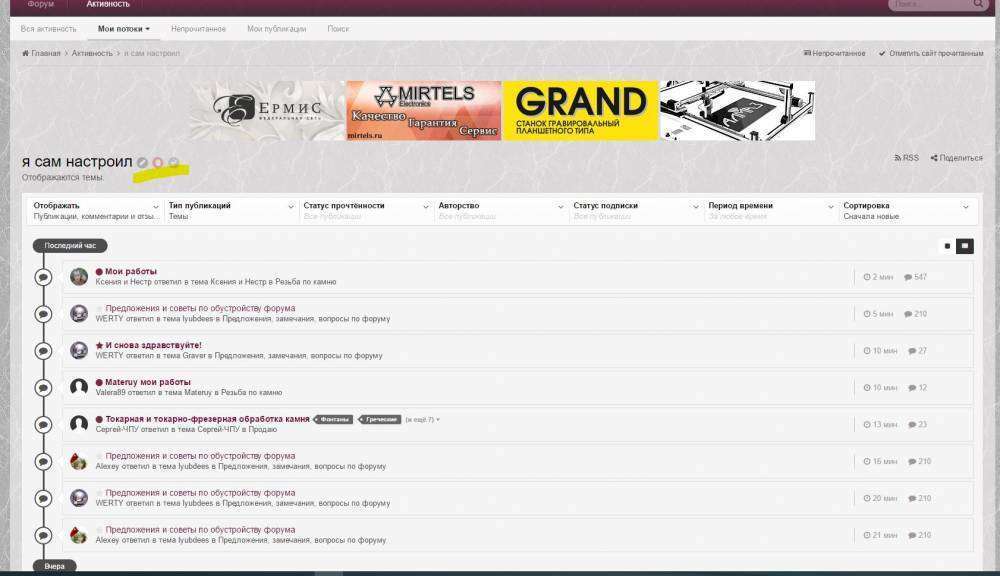Open the RSS feed link
1000x576 pixels.
906,158
